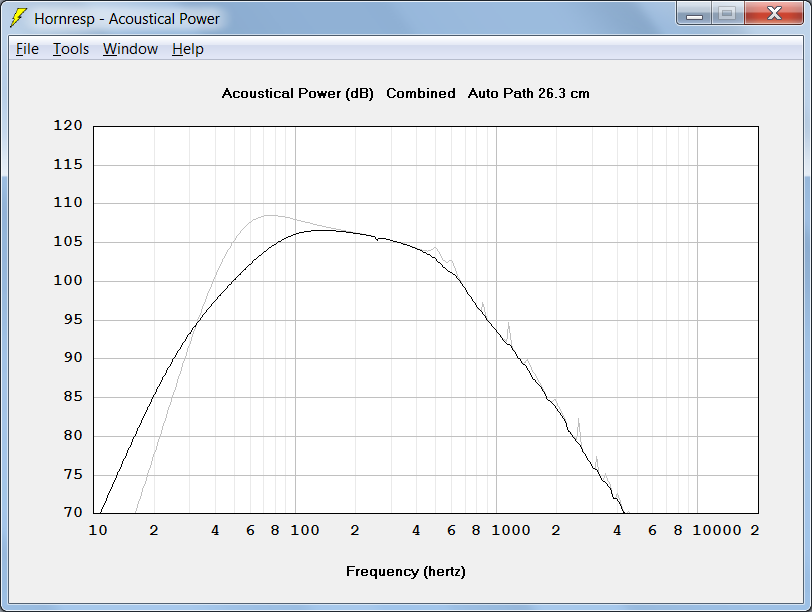812x612 pixels.
Task: Open the Window menu
Action: (x=130, y=49)
